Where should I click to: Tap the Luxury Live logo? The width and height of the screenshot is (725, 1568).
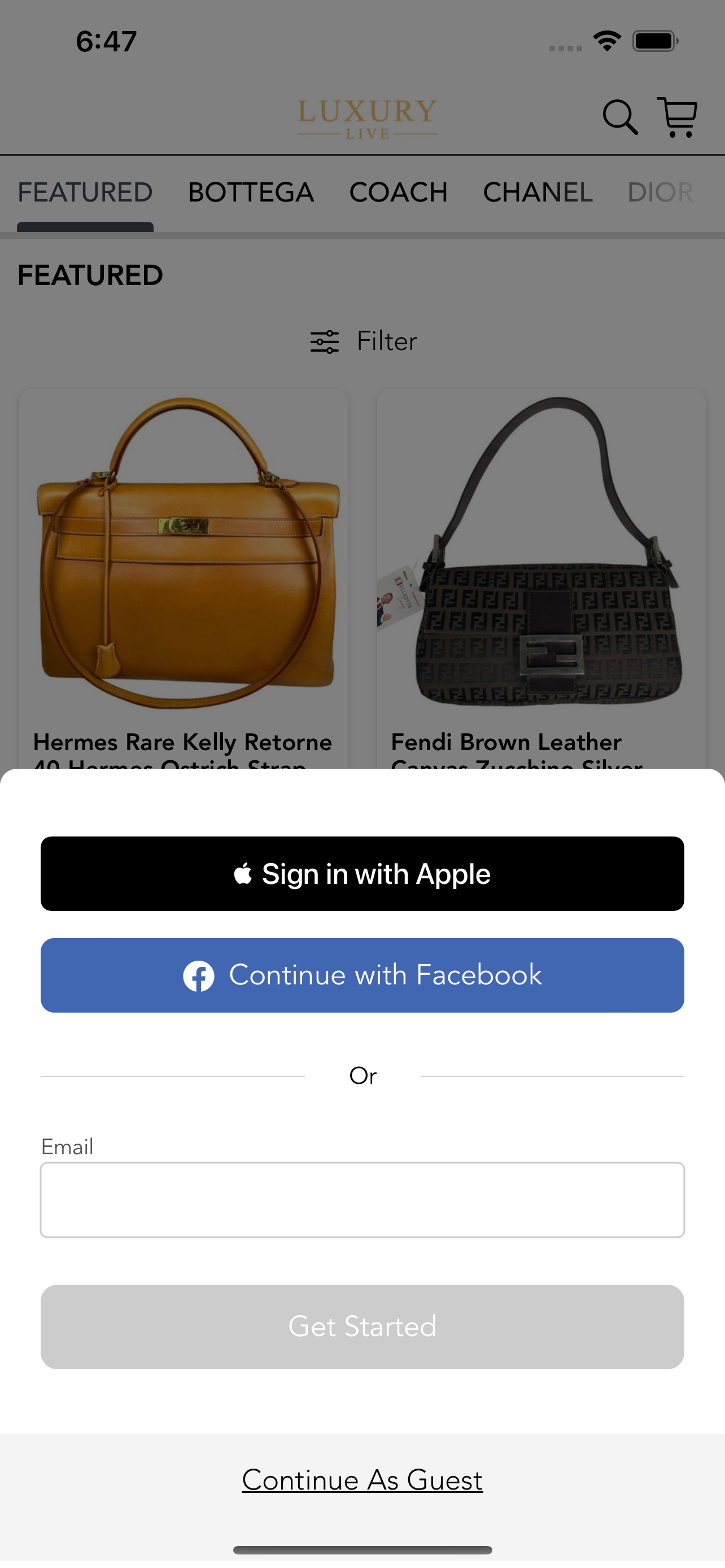click(x=367, y=119)
